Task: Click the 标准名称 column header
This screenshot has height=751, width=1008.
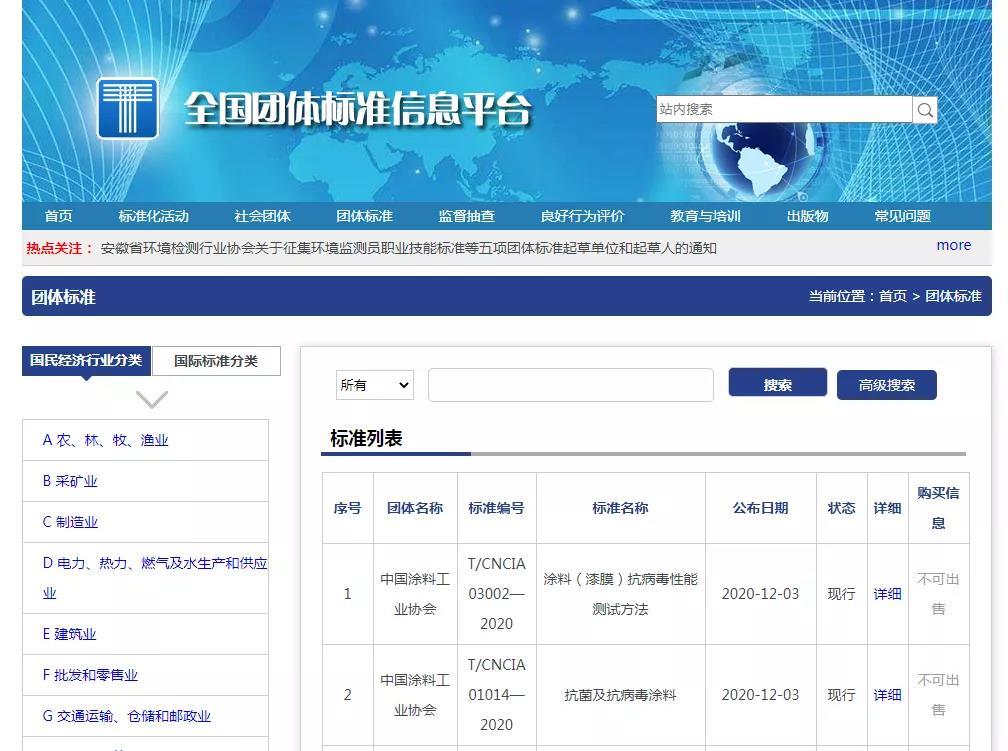Action: tap(620, 508)
